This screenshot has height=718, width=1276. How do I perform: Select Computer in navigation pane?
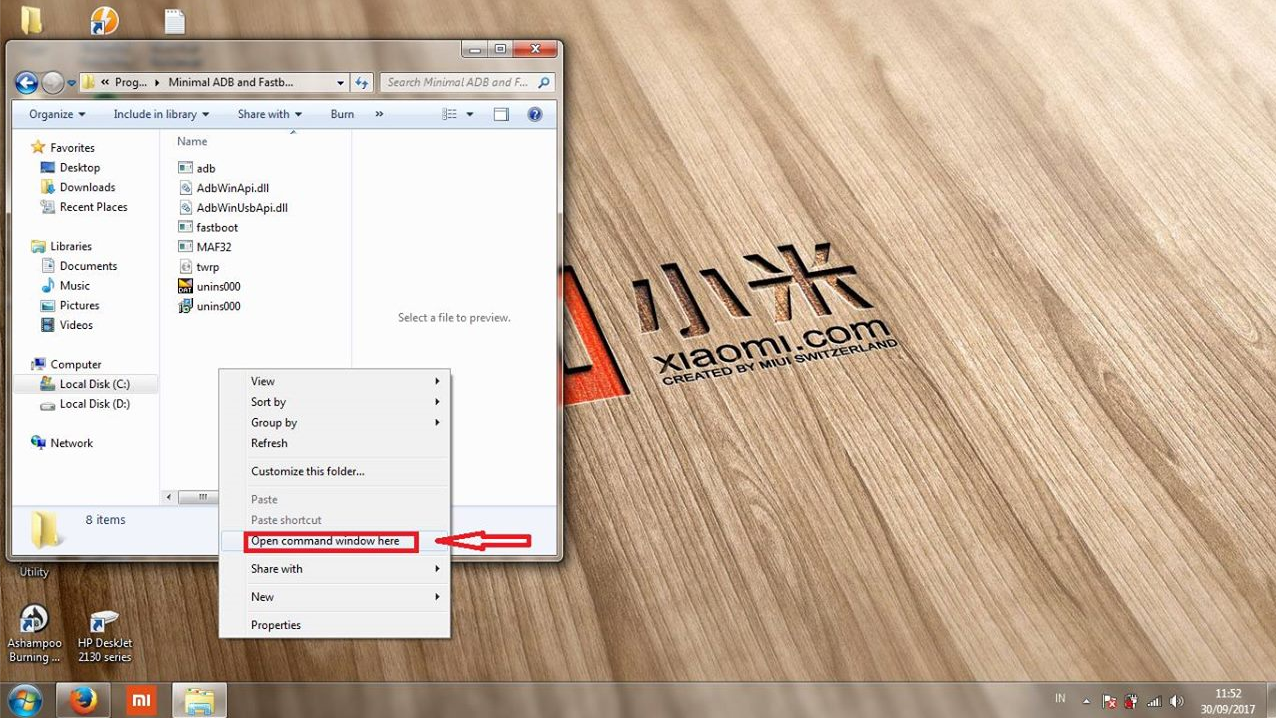[x=66, y=365]
